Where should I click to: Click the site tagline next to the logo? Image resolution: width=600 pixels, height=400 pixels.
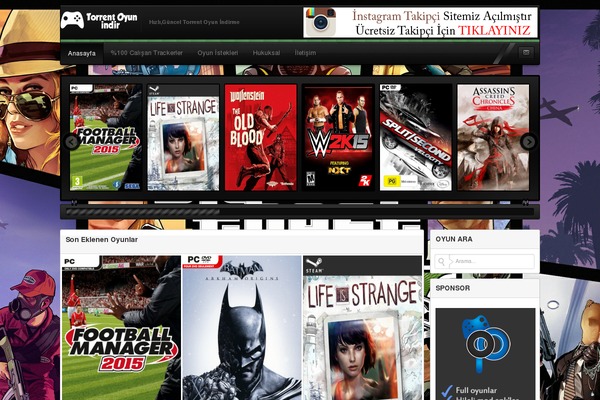pos(194,22)
